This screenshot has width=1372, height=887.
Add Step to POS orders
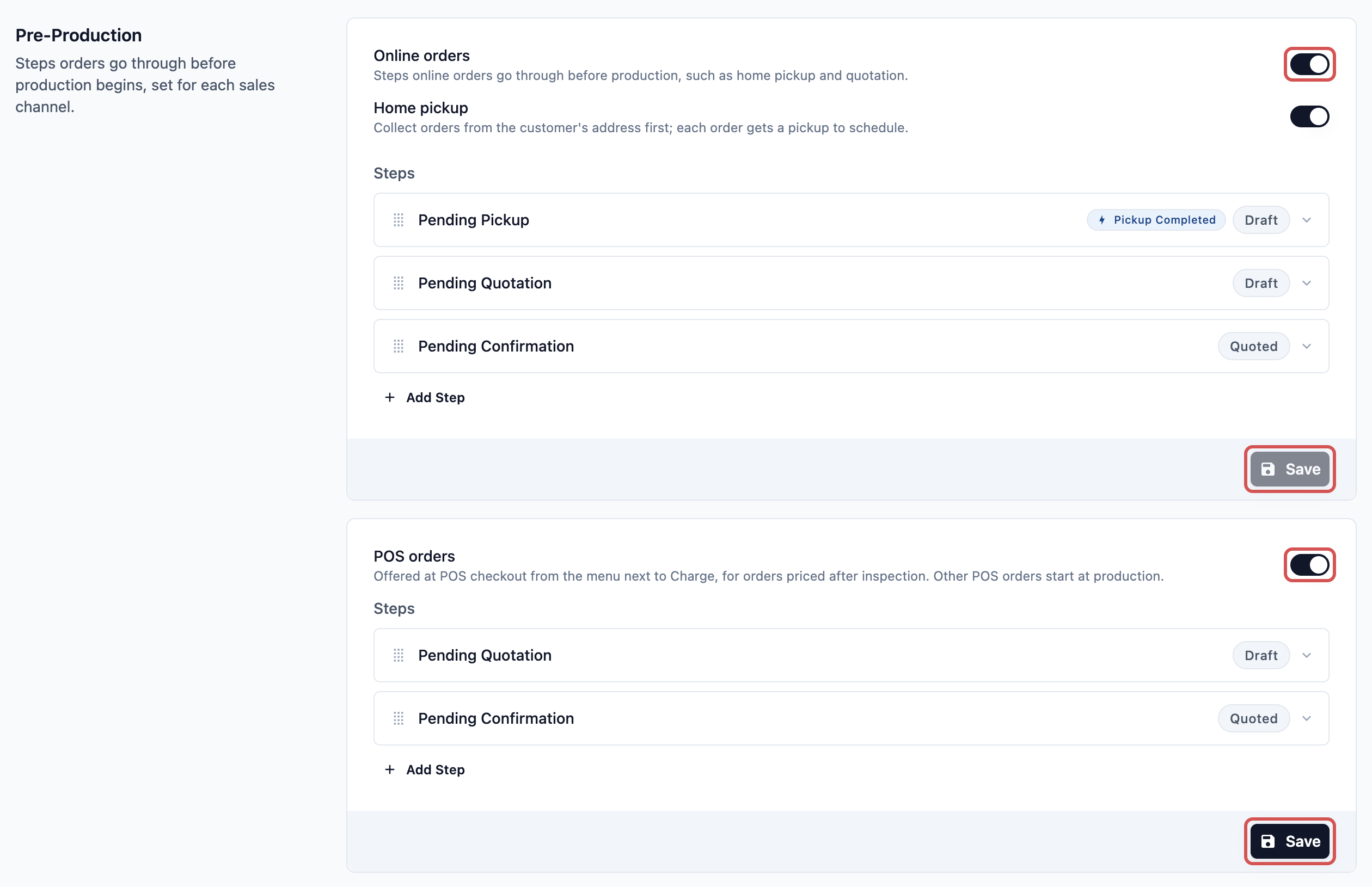(425, 769)
